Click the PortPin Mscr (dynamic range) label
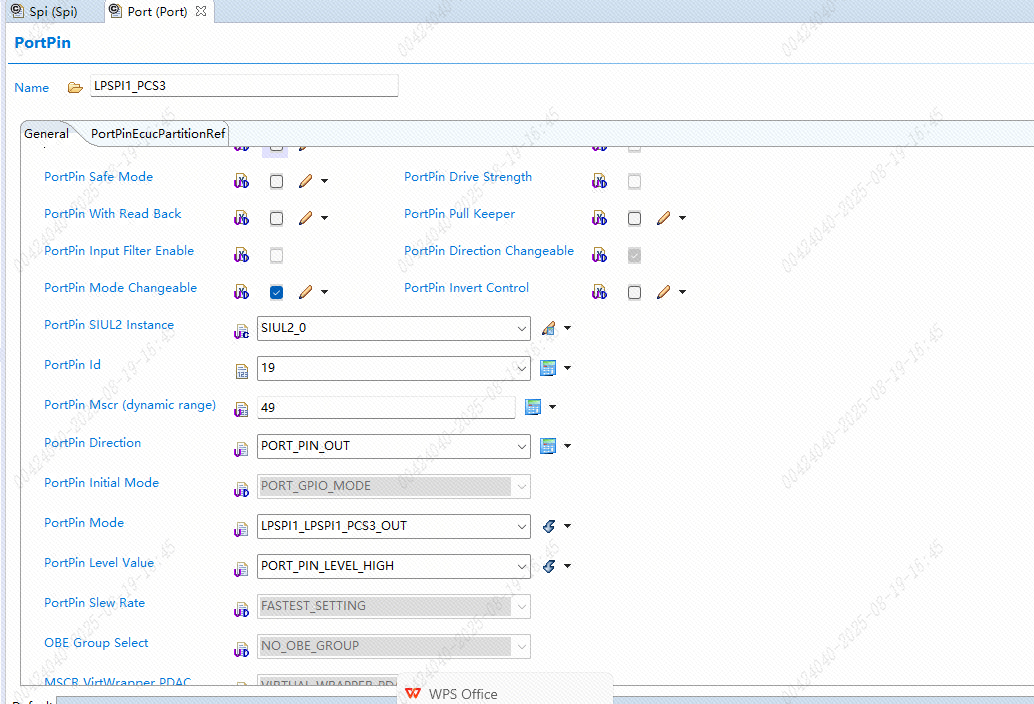 (130, 405)
